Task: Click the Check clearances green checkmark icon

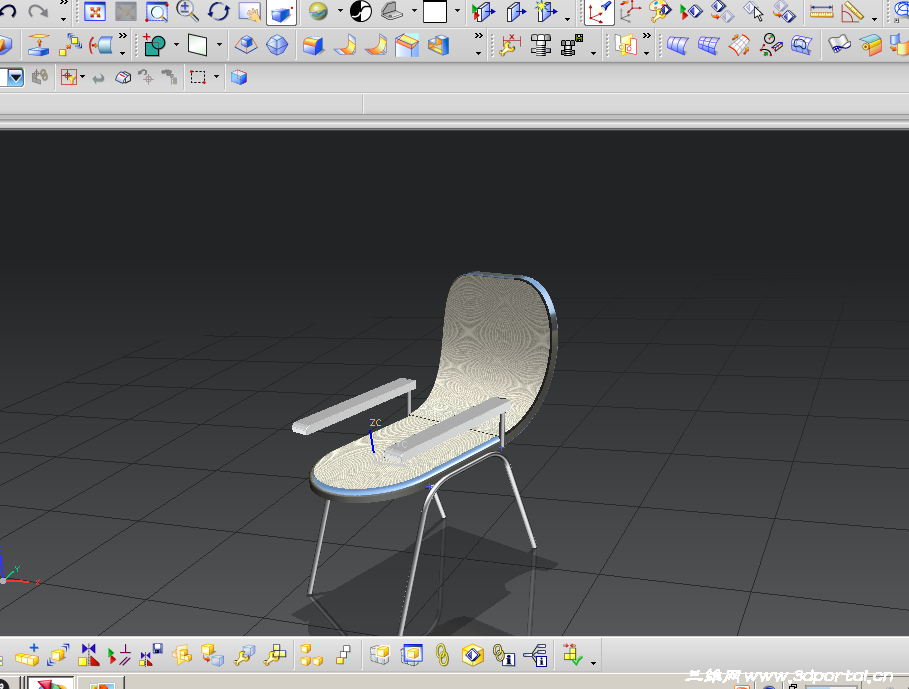Action: (572, 655)
